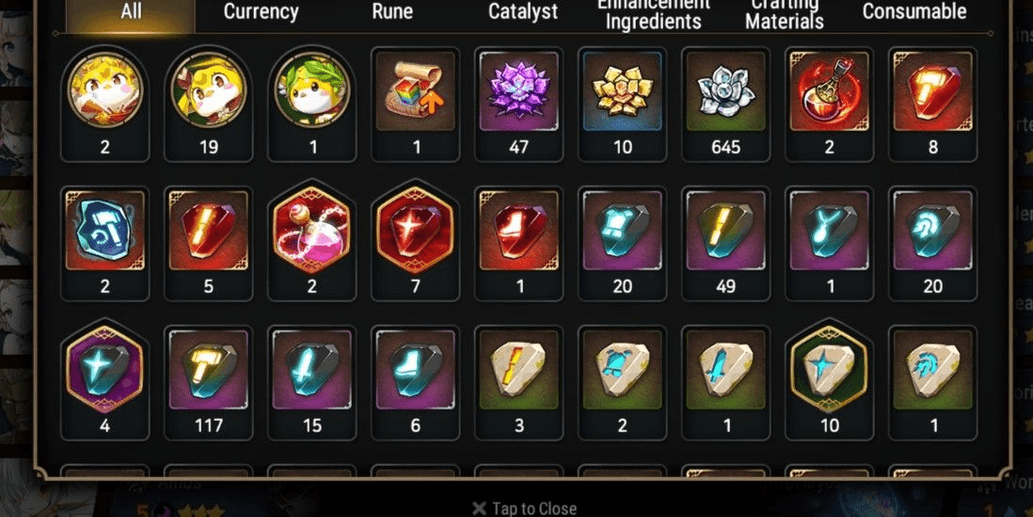Select the pink potion flask item

click(x=312, y=244)
